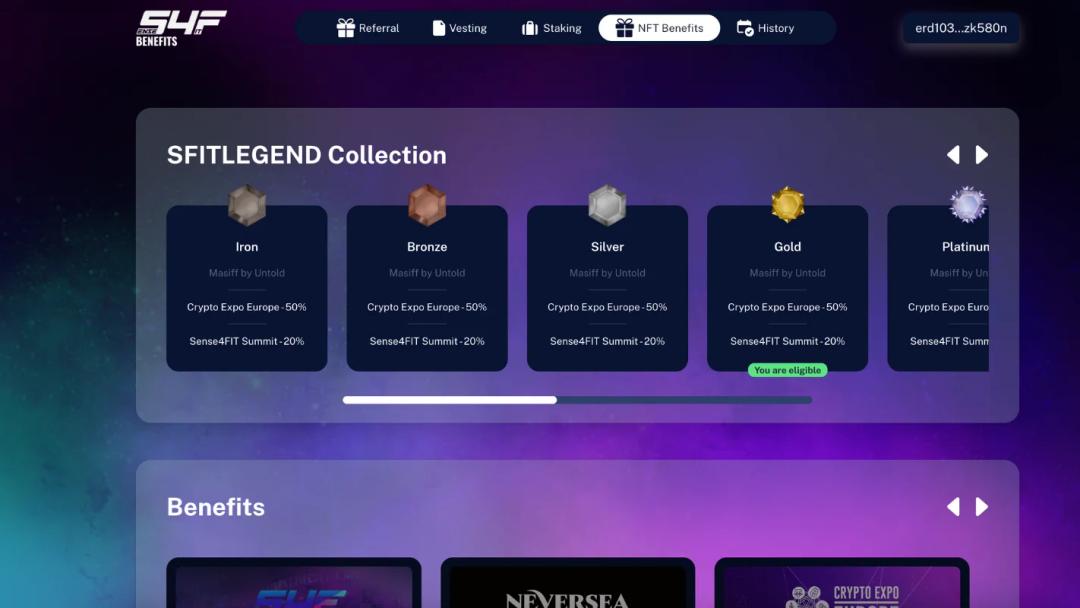
Task: Go to next Benefits items
Action: (x=982, y=507)
